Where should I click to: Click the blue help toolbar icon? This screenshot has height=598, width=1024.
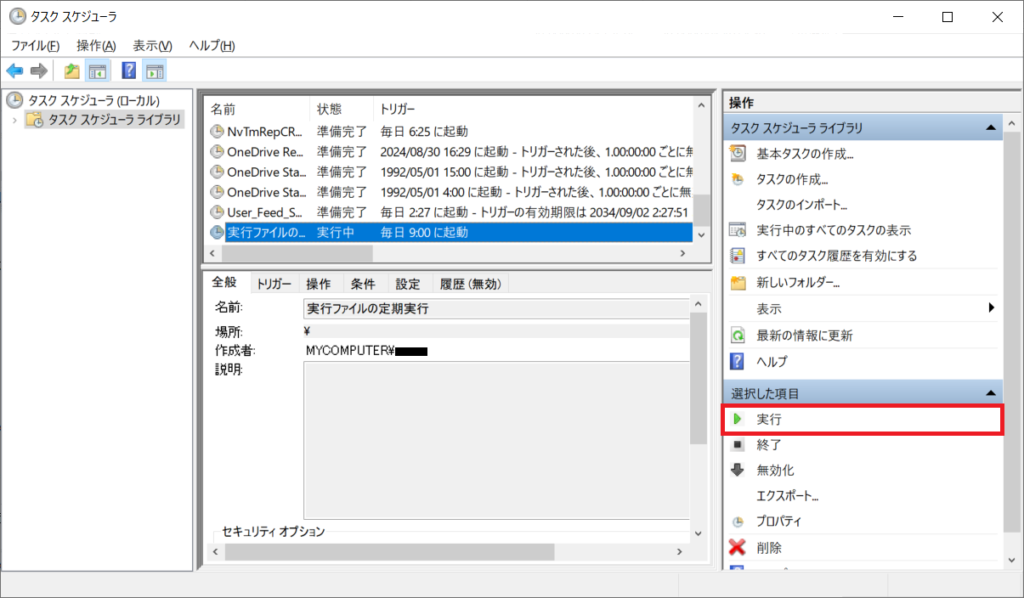[128, 71]
